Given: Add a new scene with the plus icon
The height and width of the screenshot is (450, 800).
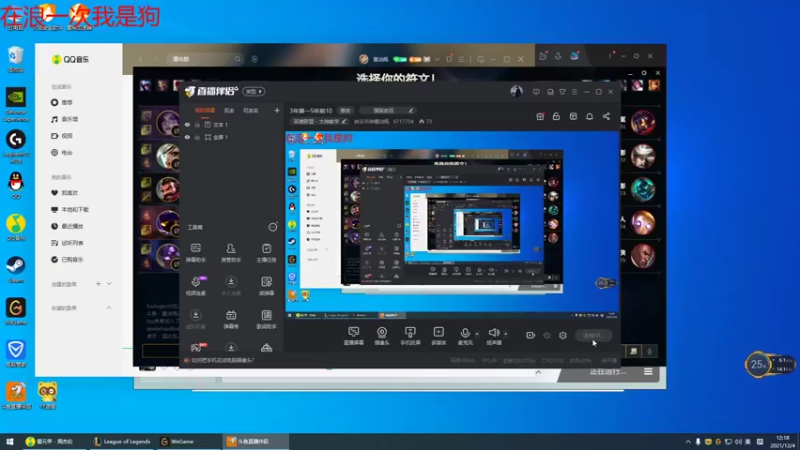Looking at the screenshot, I should click(277, 110).
